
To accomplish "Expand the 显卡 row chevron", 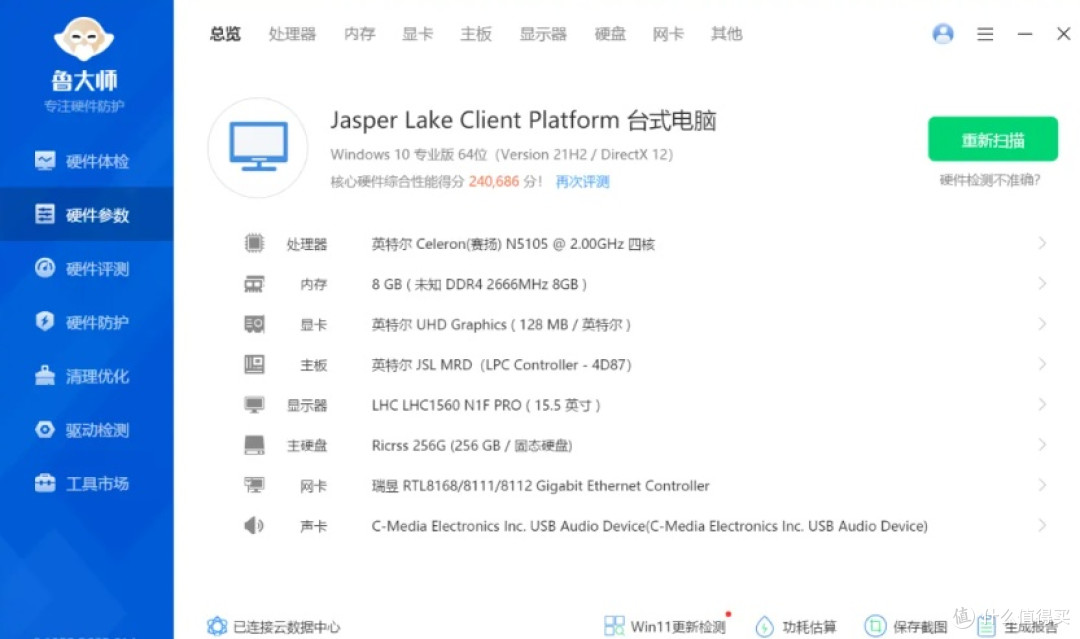I will (1042, 324).
